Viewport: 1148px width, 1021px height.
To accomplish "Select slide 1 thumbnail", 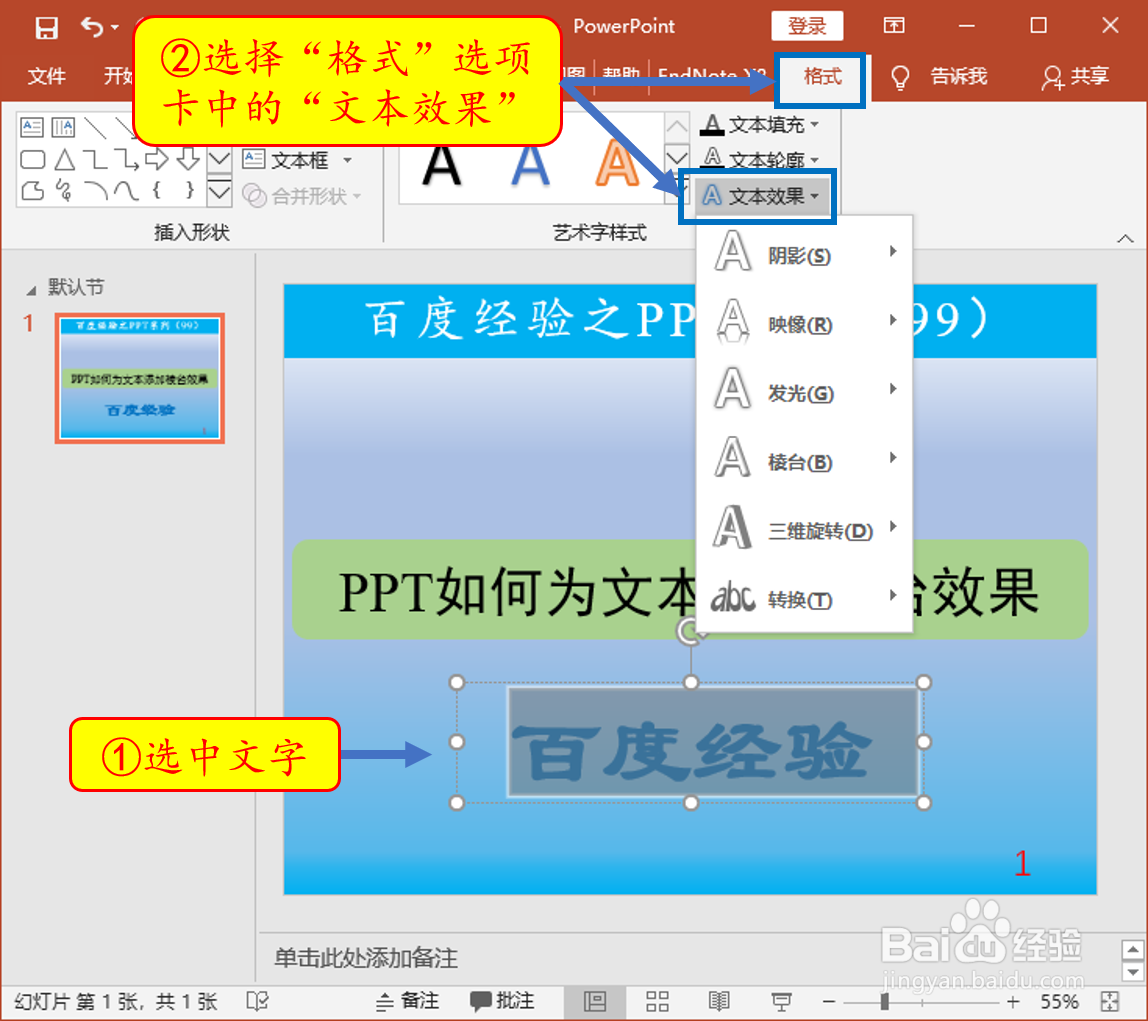I will (x=139, y=378).
